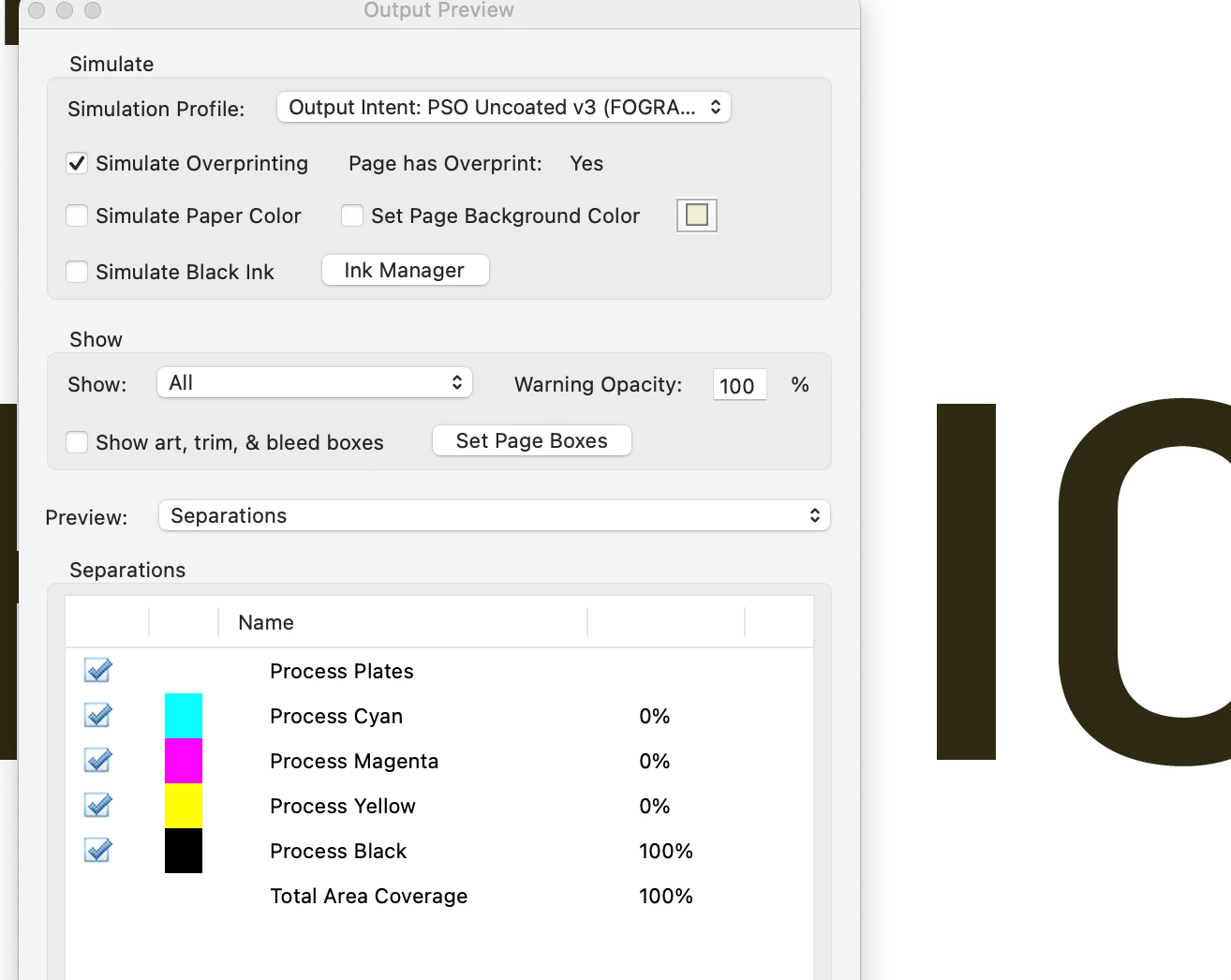This screenshot has height=980, width=1231.
Task: Click the Page has Overprint Yes value
Action: click(586, 163)
